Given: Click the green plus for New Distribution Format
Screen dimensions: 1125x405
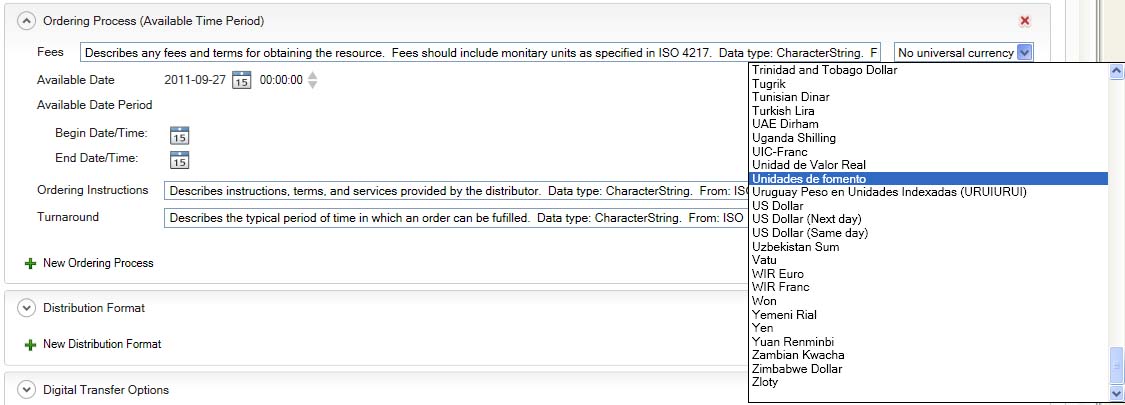Looking at the screenshot, I should coord(30,344).
